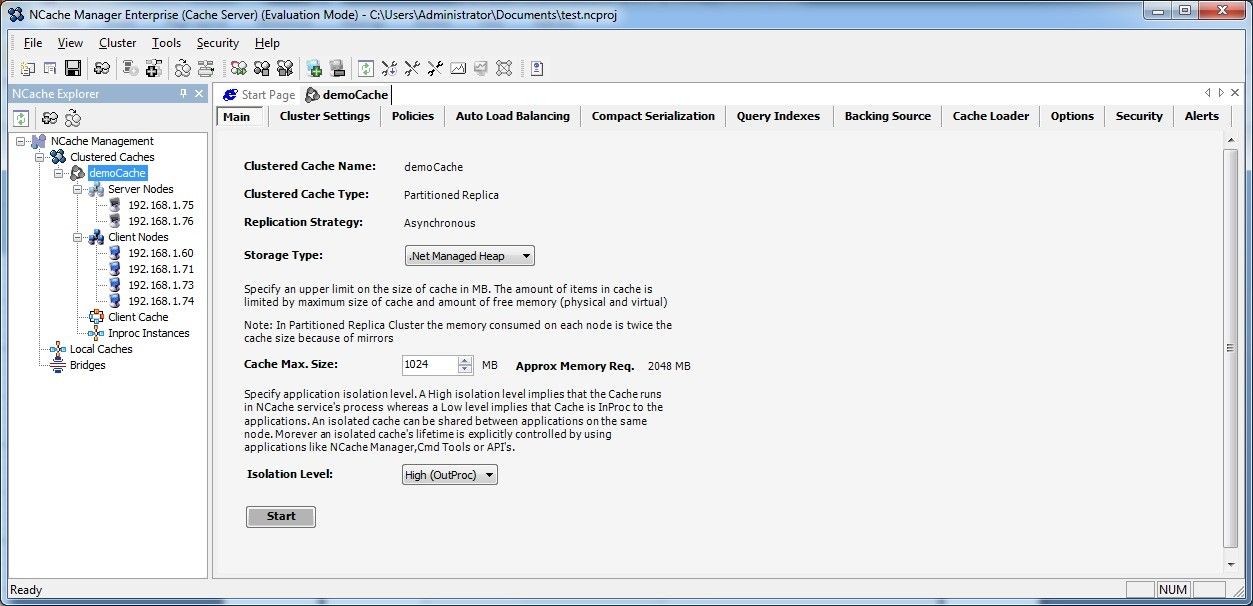Click the cache cluster icon next to Save

pyautogui.click(x=102, y=68)
